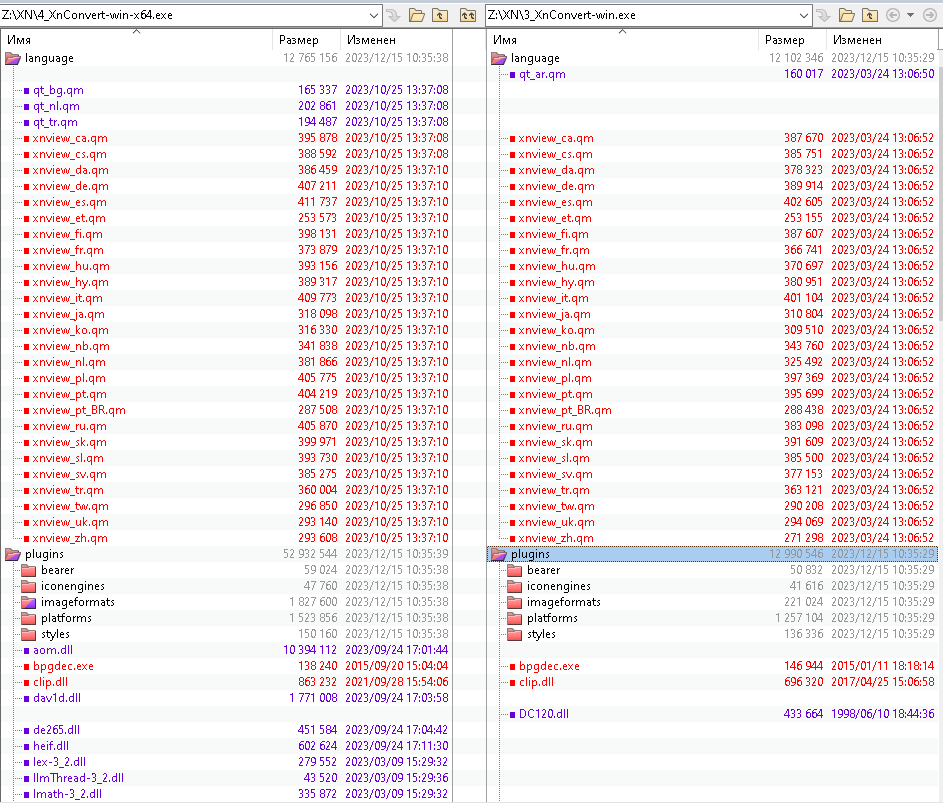Click the right pane back arrow
The width and height of the screenshot is (943, 804).
(892, 15)
